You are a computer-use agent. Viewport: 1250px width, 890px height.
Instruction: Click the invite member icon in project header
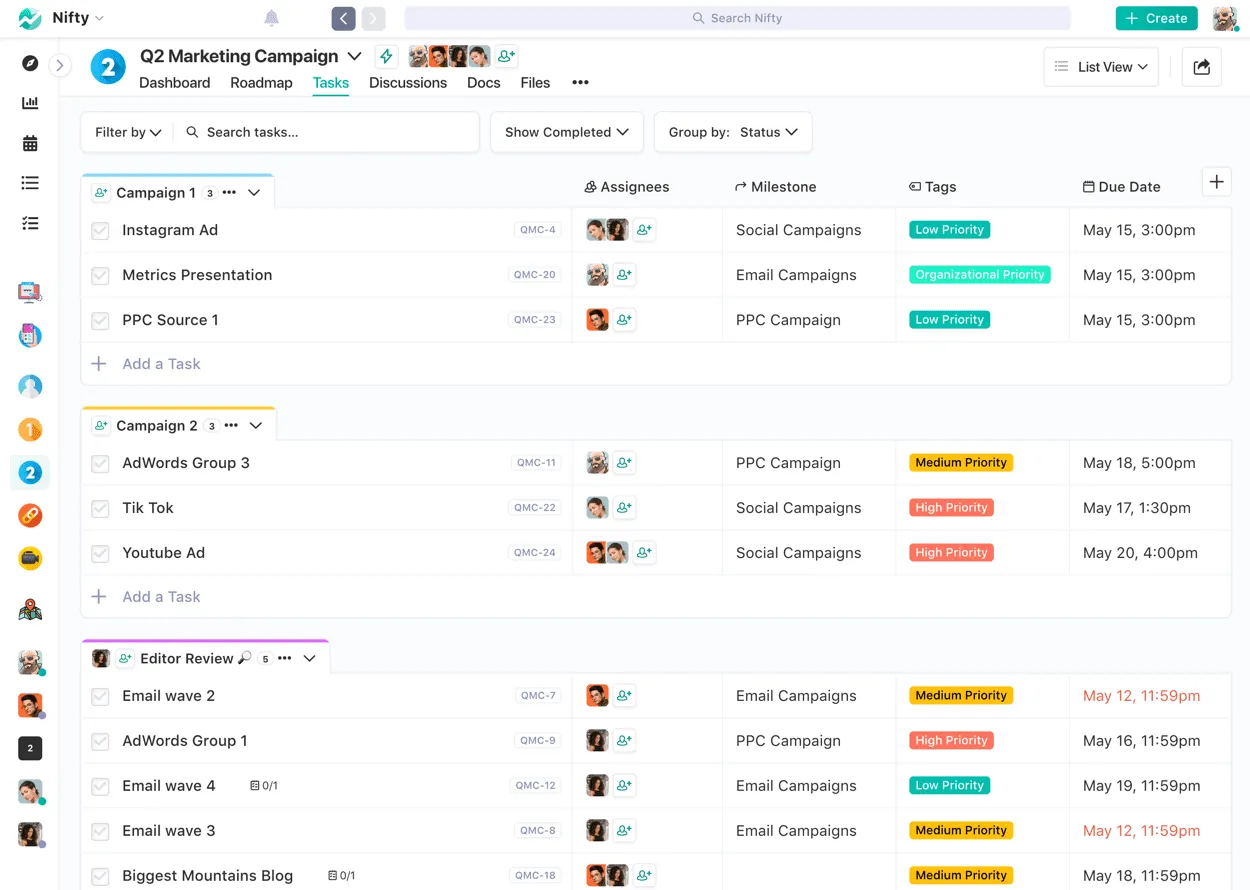pyautogui.click(x=505, y=56)
